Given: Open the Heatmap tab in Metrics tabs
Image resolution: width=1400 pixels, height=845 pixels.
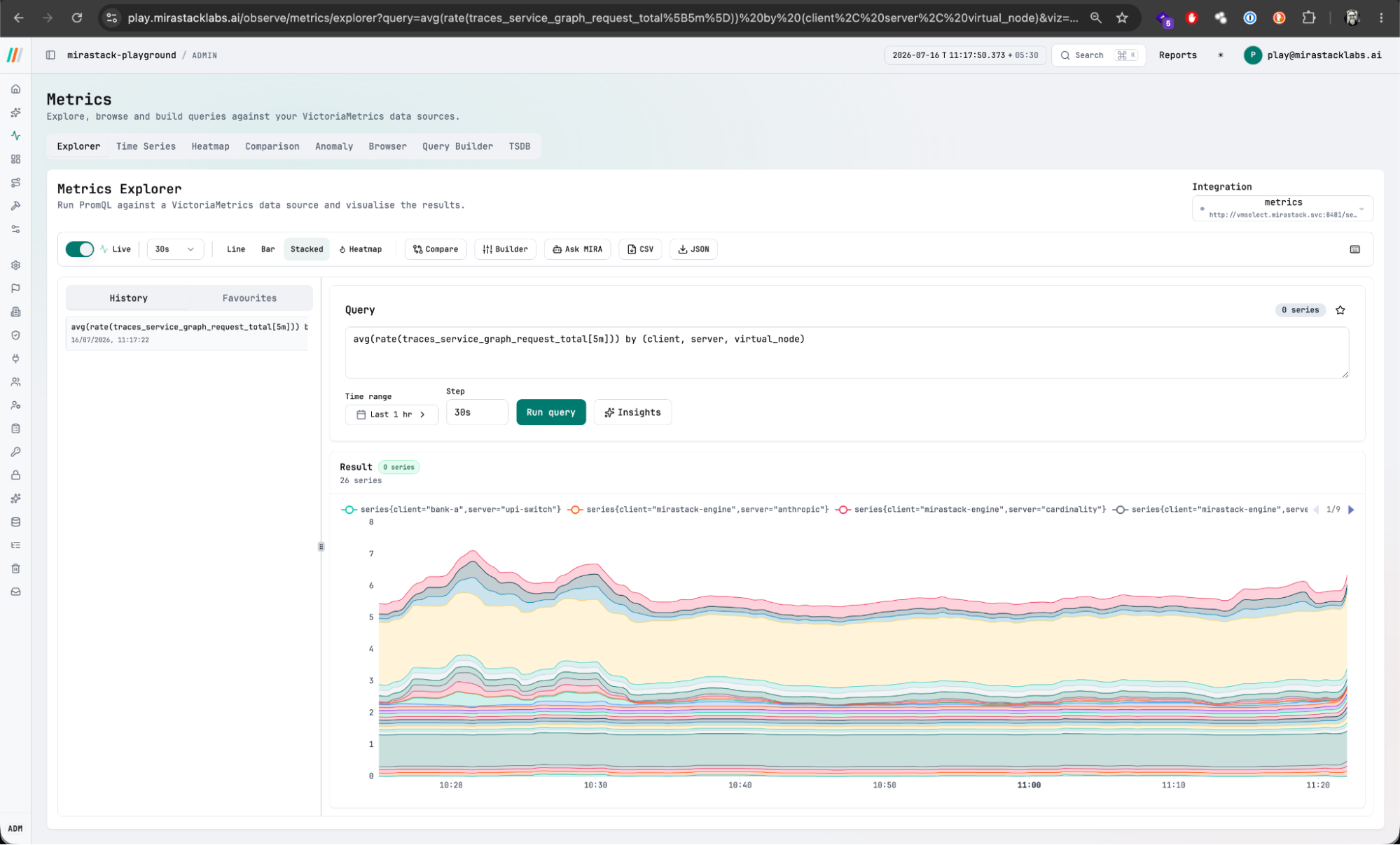Looking at the screenshot, I should coord(210,146).
